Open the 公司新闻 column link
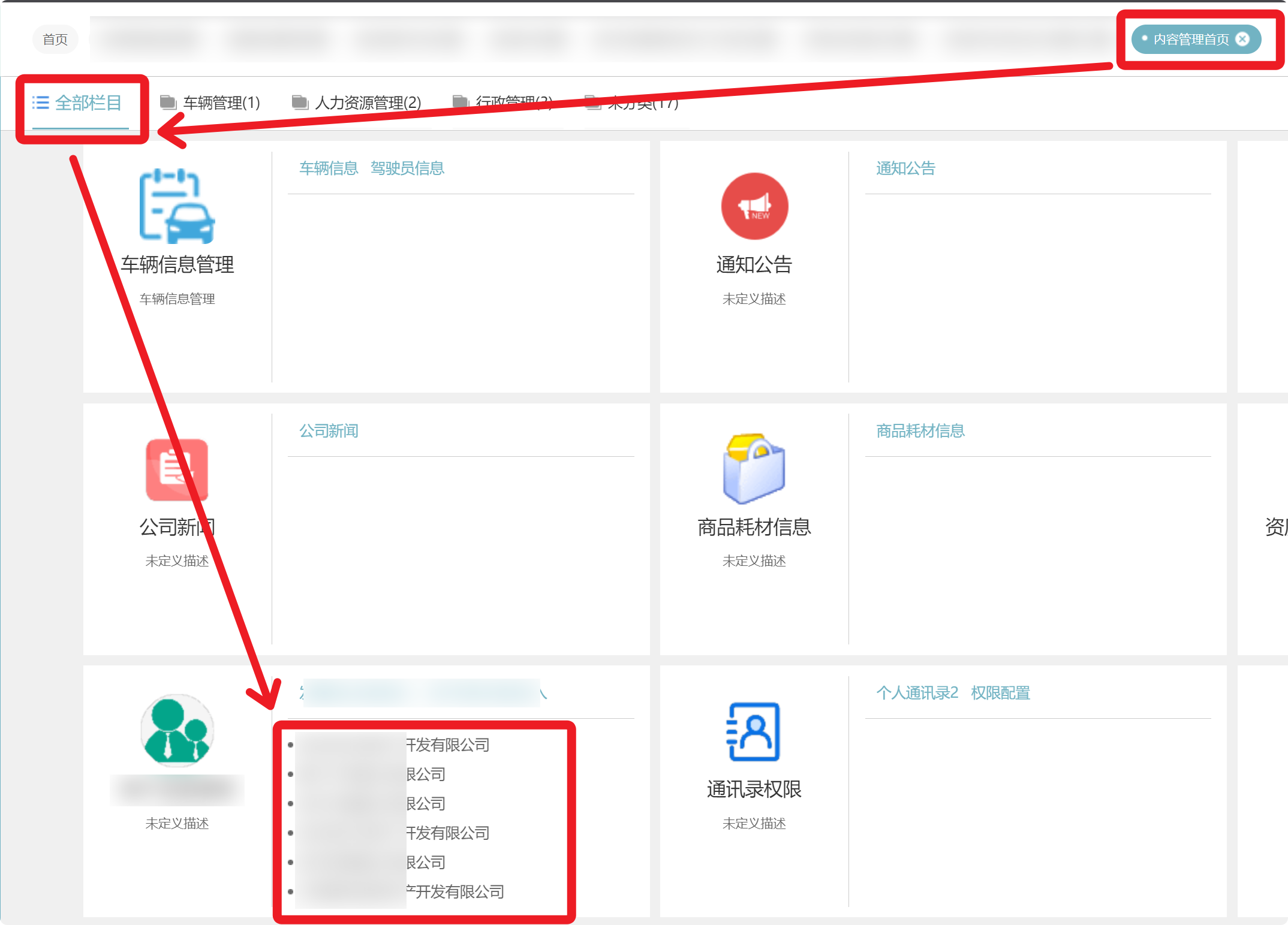This screenshot has height=925, width=1288. (329, 431)
